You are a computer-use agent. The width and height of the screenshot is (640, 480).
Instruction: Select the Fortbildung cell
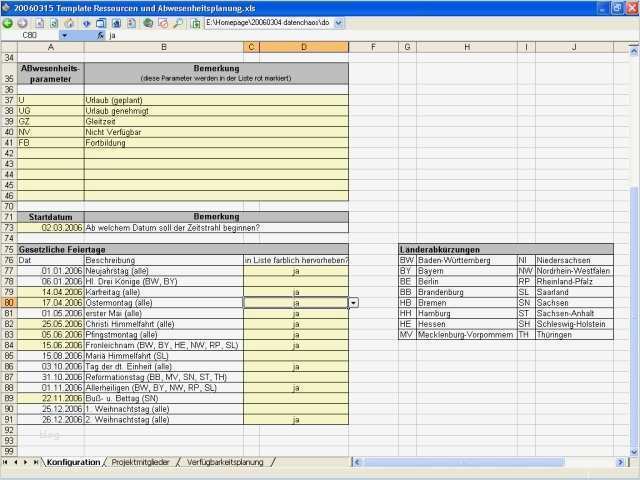coord(216,143)
